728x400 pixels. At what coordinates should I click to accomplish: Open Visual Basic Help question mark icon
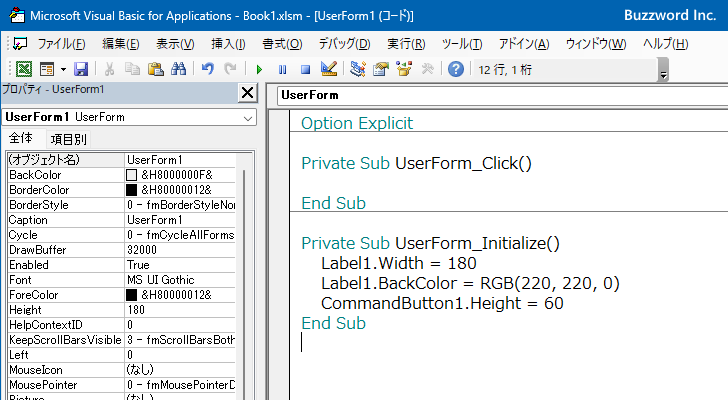(456, 69)
